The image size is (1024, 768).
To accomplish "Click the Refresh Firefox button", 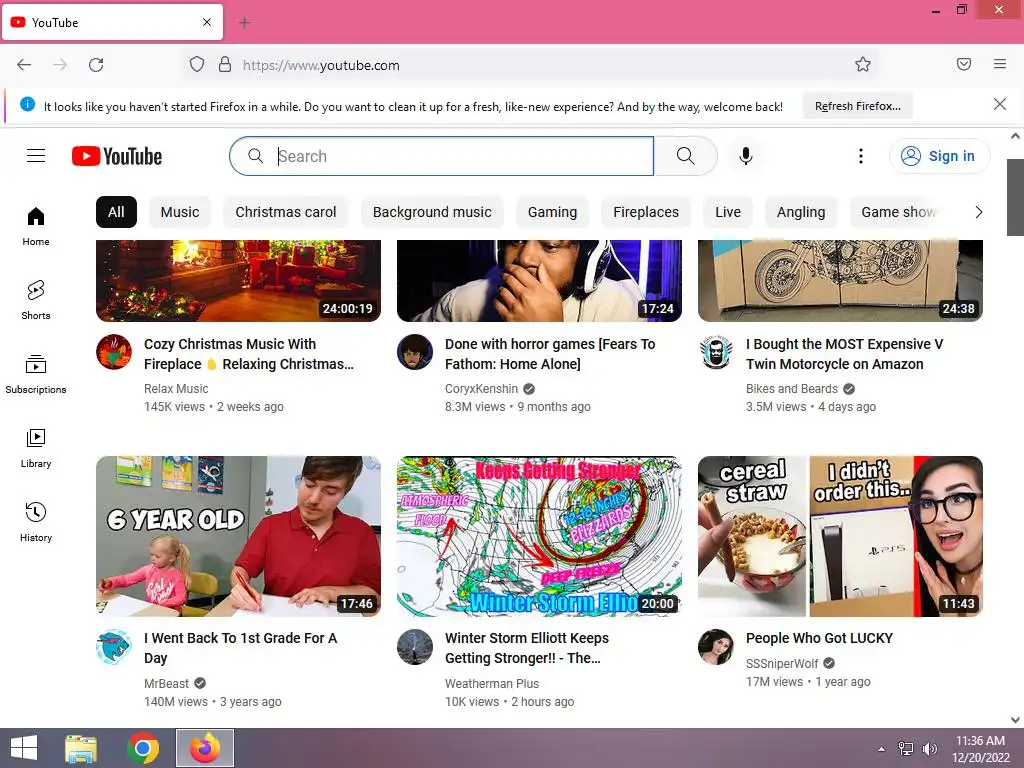I will click(857, 106).
